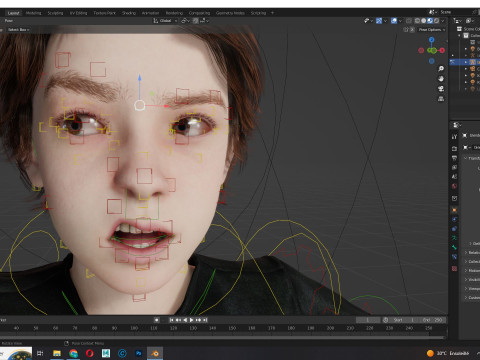
Task: Open the Global transform orientation dropdown
Action: click(x=165, y=21)
